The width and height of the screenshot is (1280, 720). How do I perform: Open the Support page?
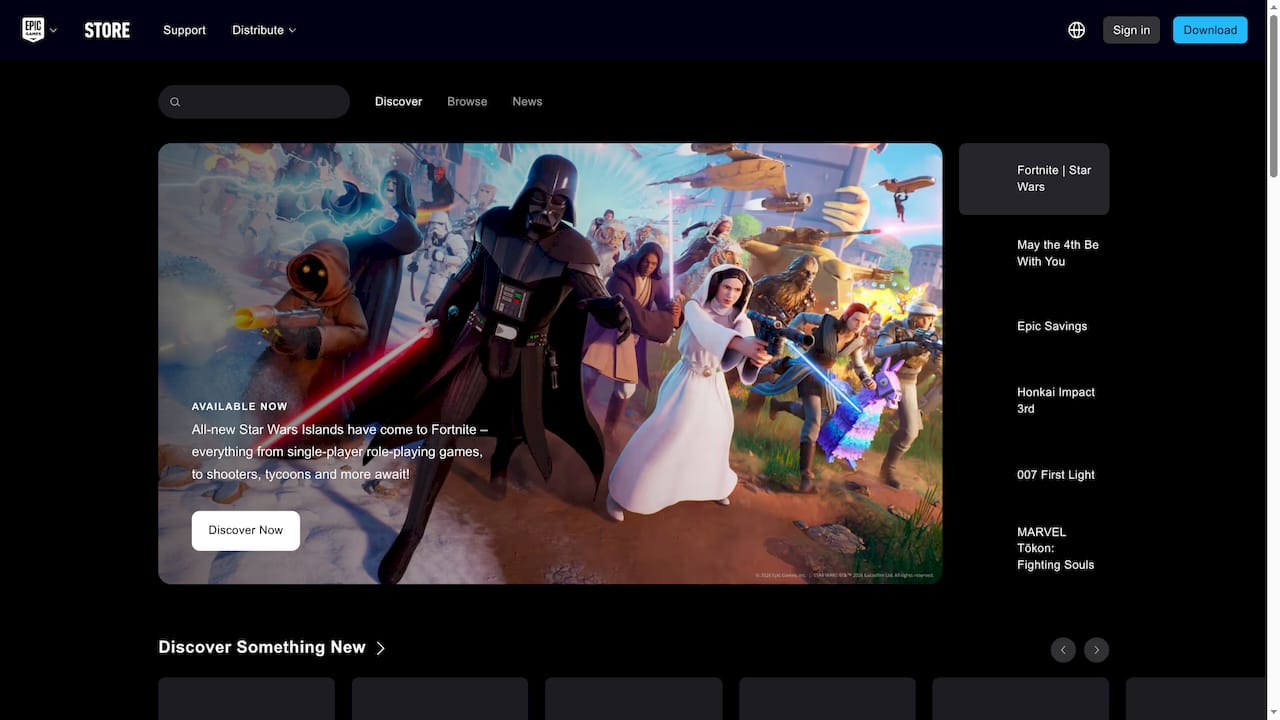184,30
